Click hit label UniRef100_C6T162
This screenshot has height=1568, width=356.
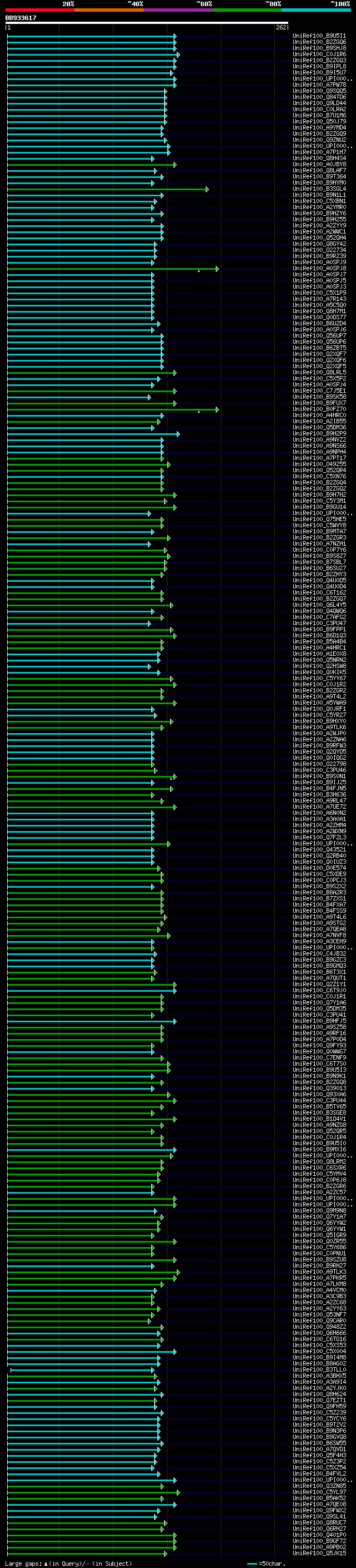319,592
